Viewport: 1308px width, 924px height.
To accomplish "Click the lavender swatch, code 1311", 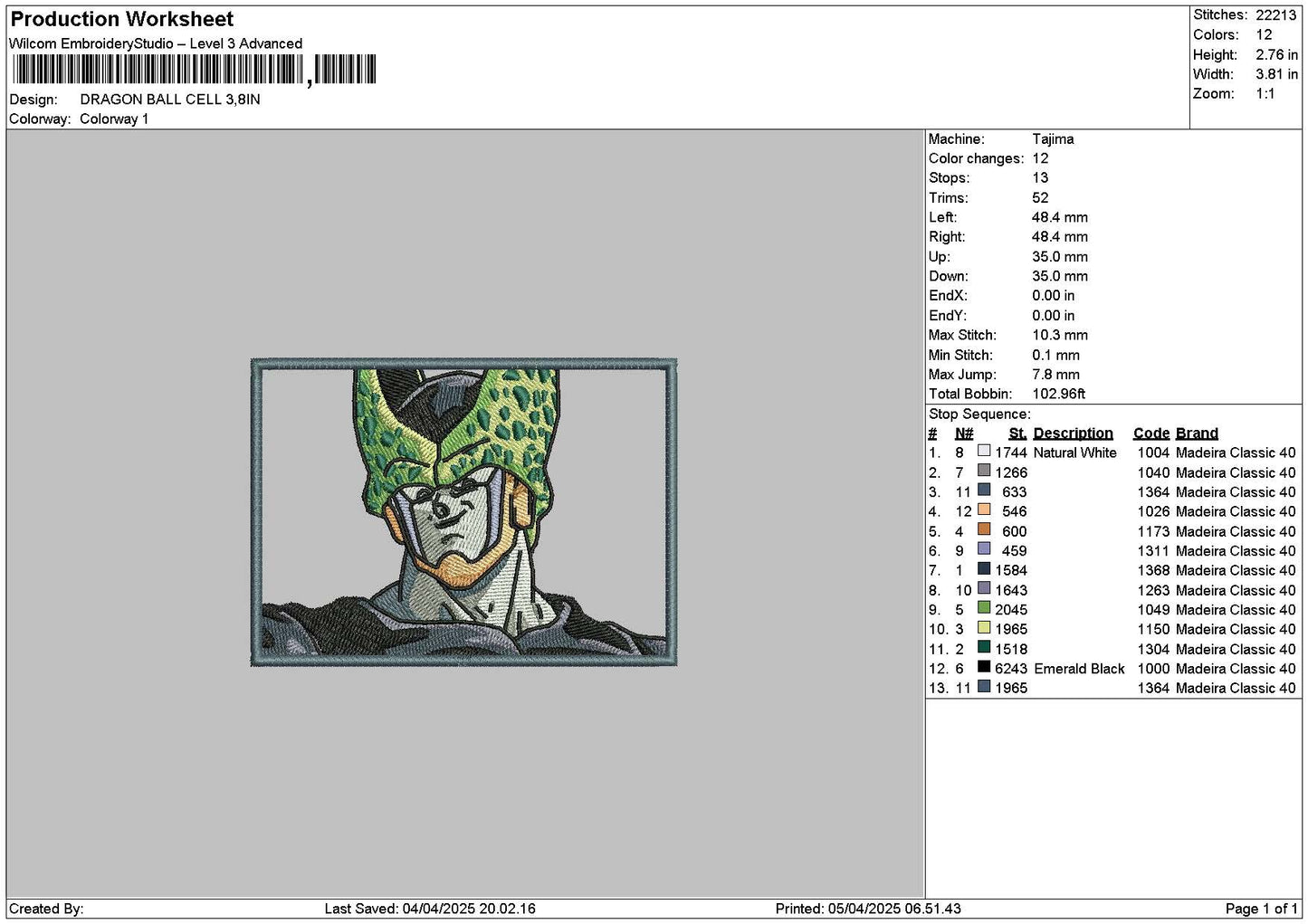I will (x=984, y=549).
